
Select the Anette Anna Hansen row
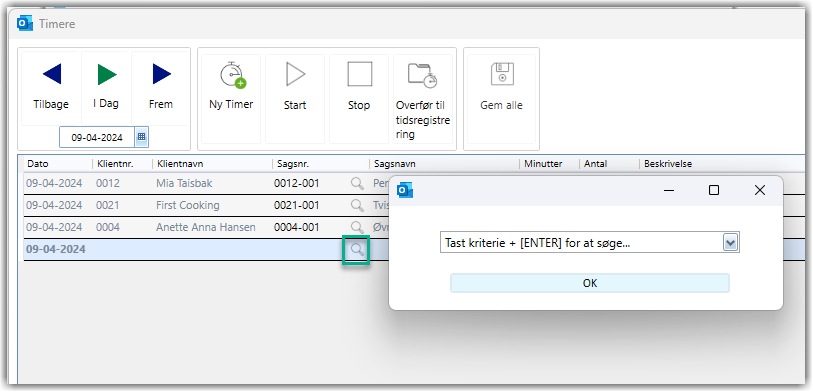206,227
